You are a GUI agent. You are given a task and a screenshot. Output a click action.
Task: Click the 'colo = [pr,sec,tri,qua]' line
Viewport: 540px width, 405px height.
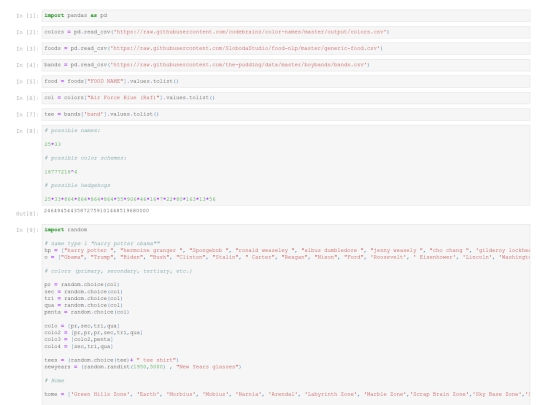point(82,326)
